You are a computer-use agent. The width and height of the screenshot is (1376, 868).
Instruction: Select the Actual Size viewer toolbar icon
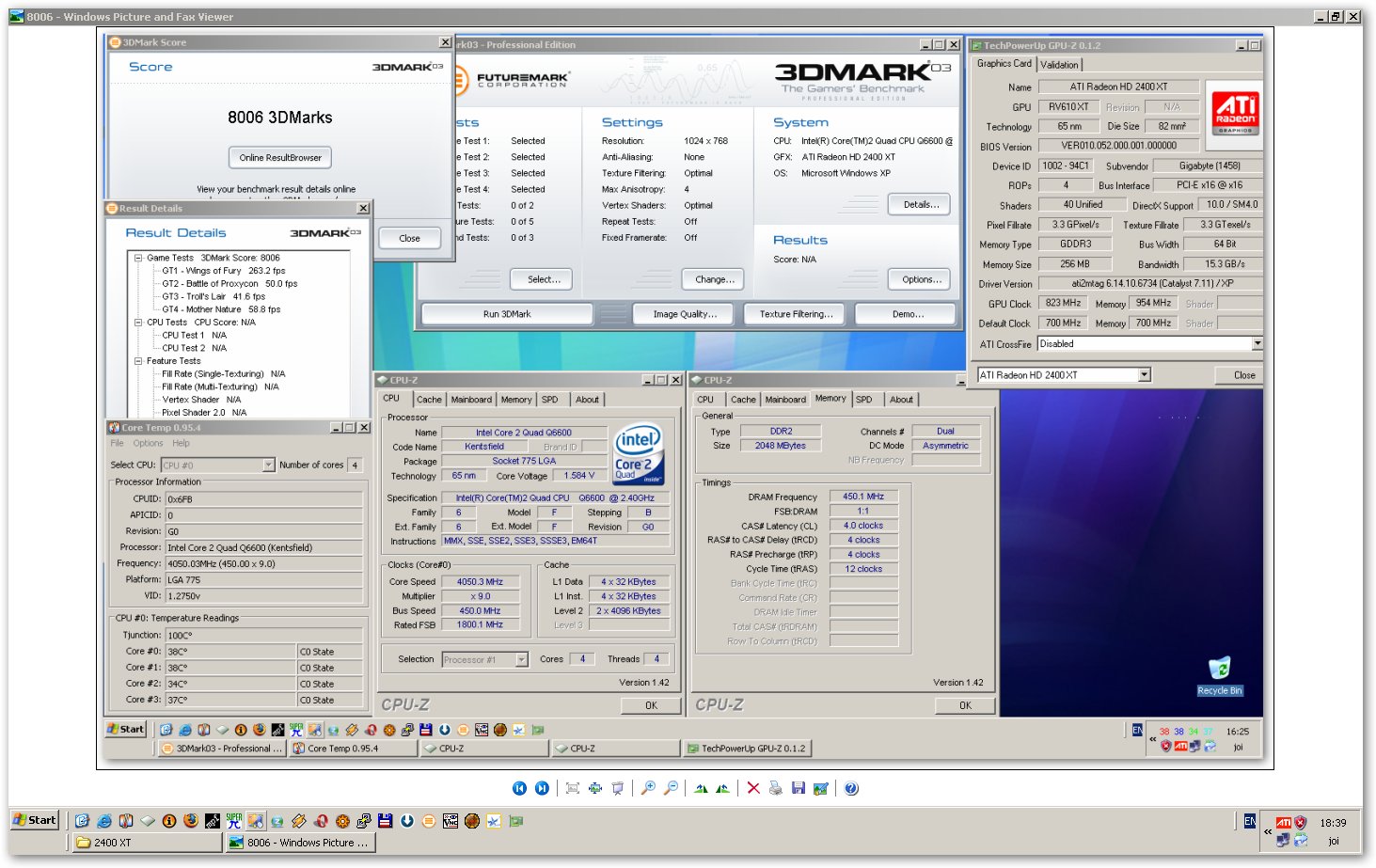click(x=595, y=788)
